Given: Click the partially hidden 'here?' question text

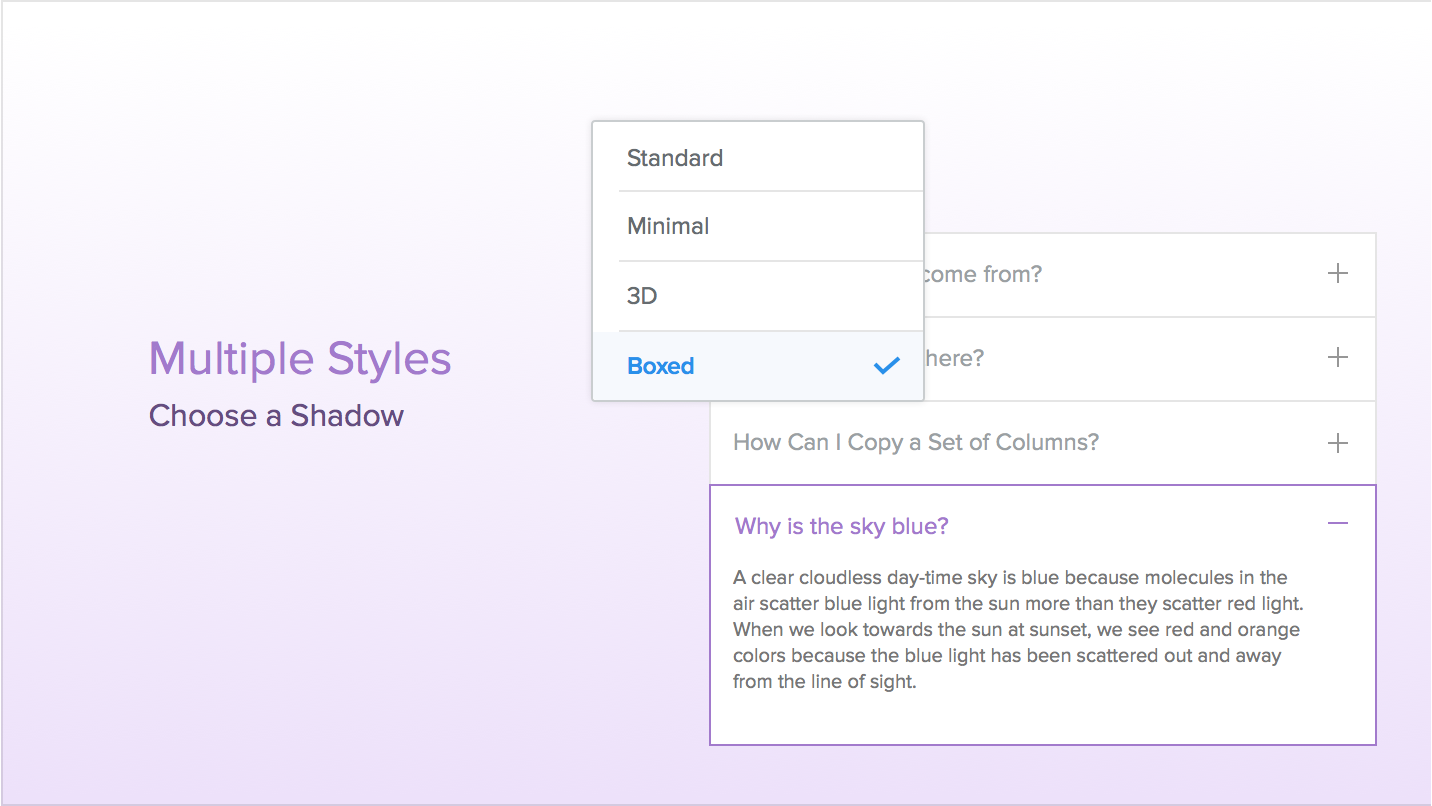Looking at the screenshot, I should tap(954, 358).
